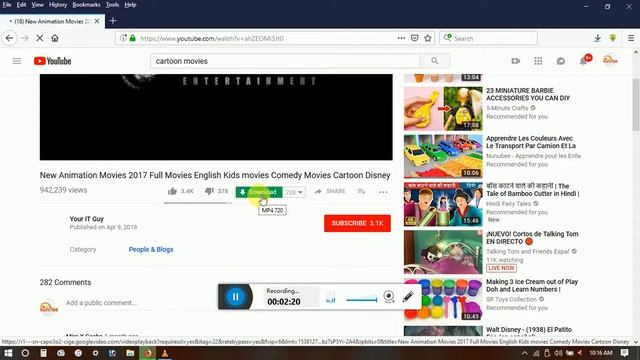Open Firefox downloads arrow

coord(598,38)
